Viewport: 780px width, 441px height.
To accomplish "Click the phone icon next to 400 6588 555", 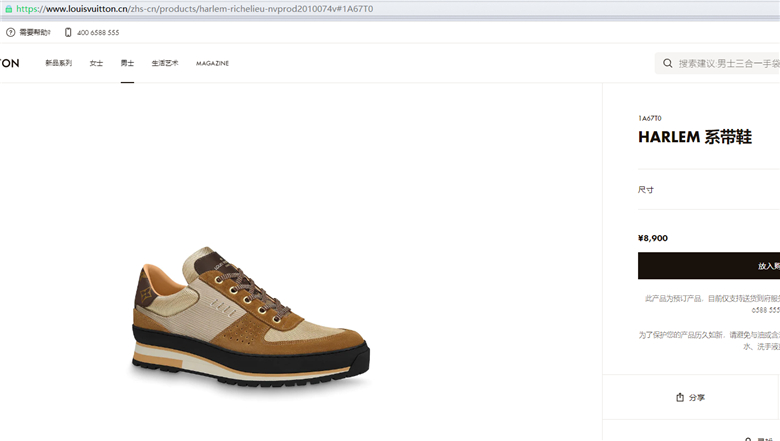I will coord(68,32).
